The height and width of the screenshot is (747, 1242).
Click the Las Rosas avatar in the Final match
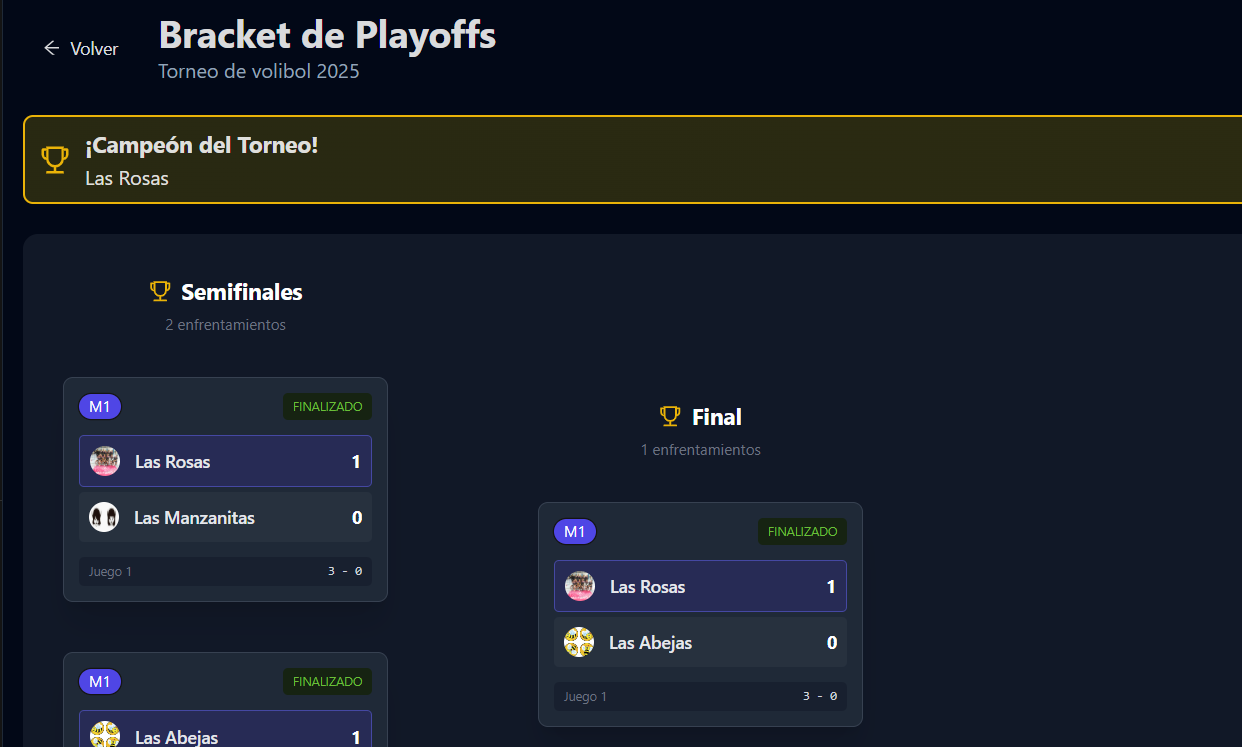(x=580, y=586)
